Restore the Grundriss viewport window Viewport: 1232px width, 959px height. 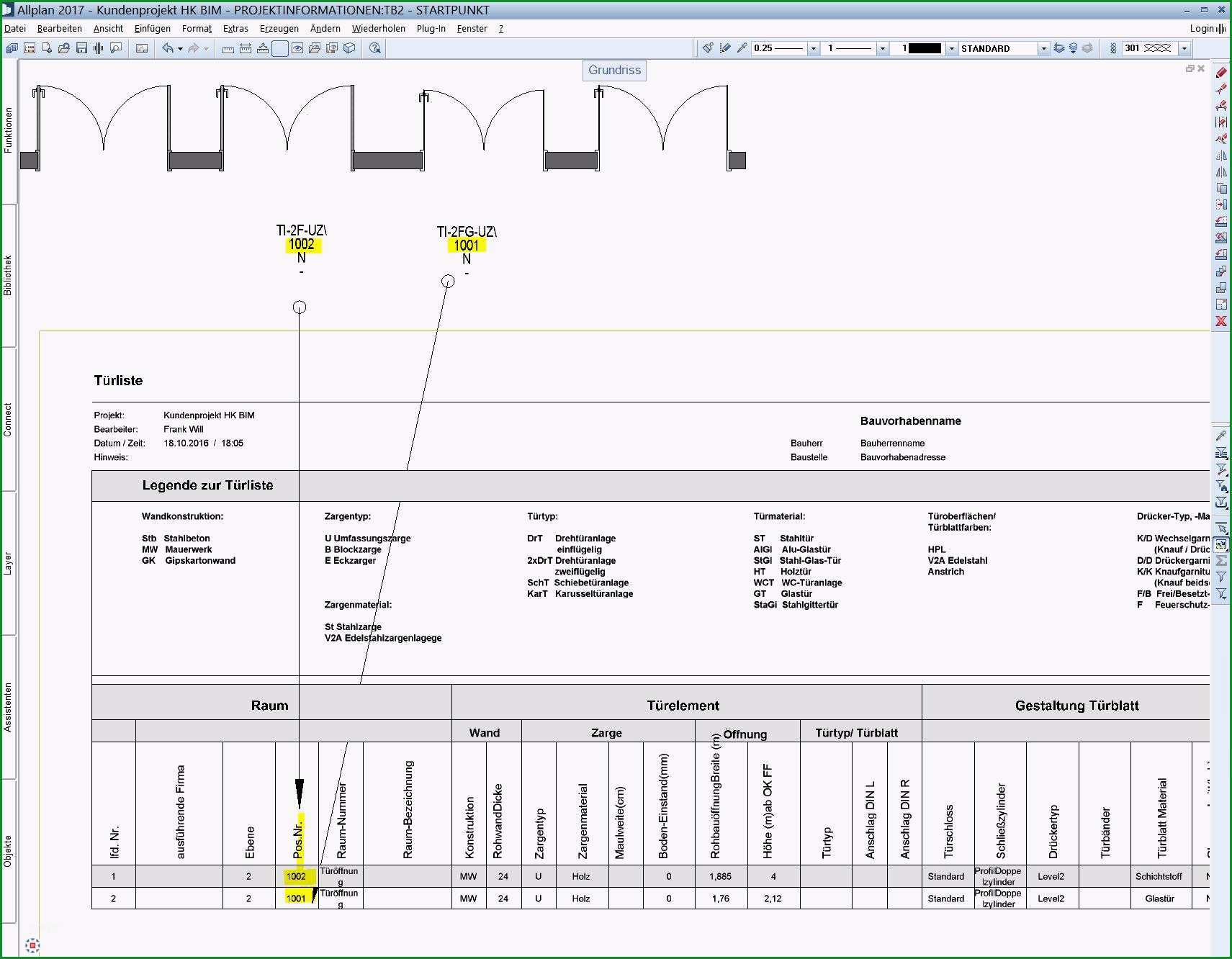coord(1190,68)
